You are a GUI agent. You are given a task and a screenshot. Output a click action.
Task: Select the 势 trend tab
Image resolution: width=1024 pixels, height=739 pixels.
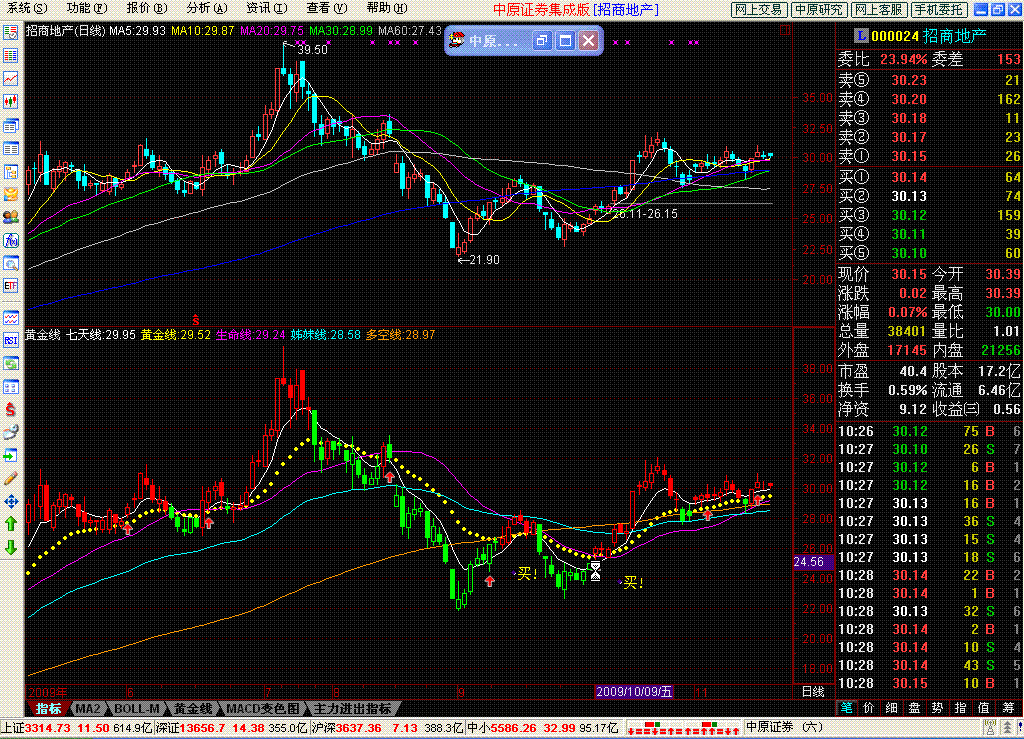click(x=938, y=708)
